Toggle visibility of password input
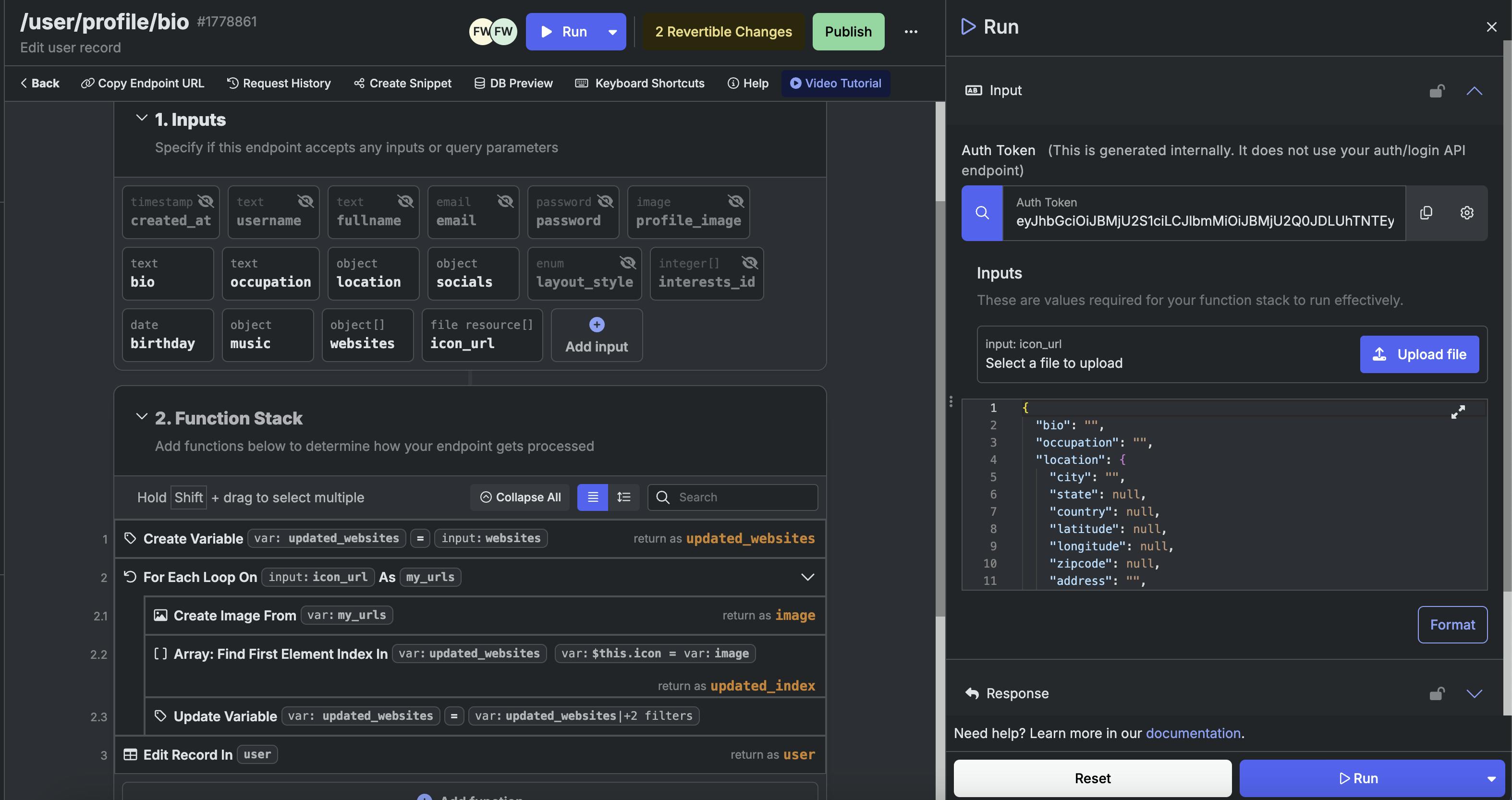This screenshot has width=1512, height=800. tap(605, 201)
